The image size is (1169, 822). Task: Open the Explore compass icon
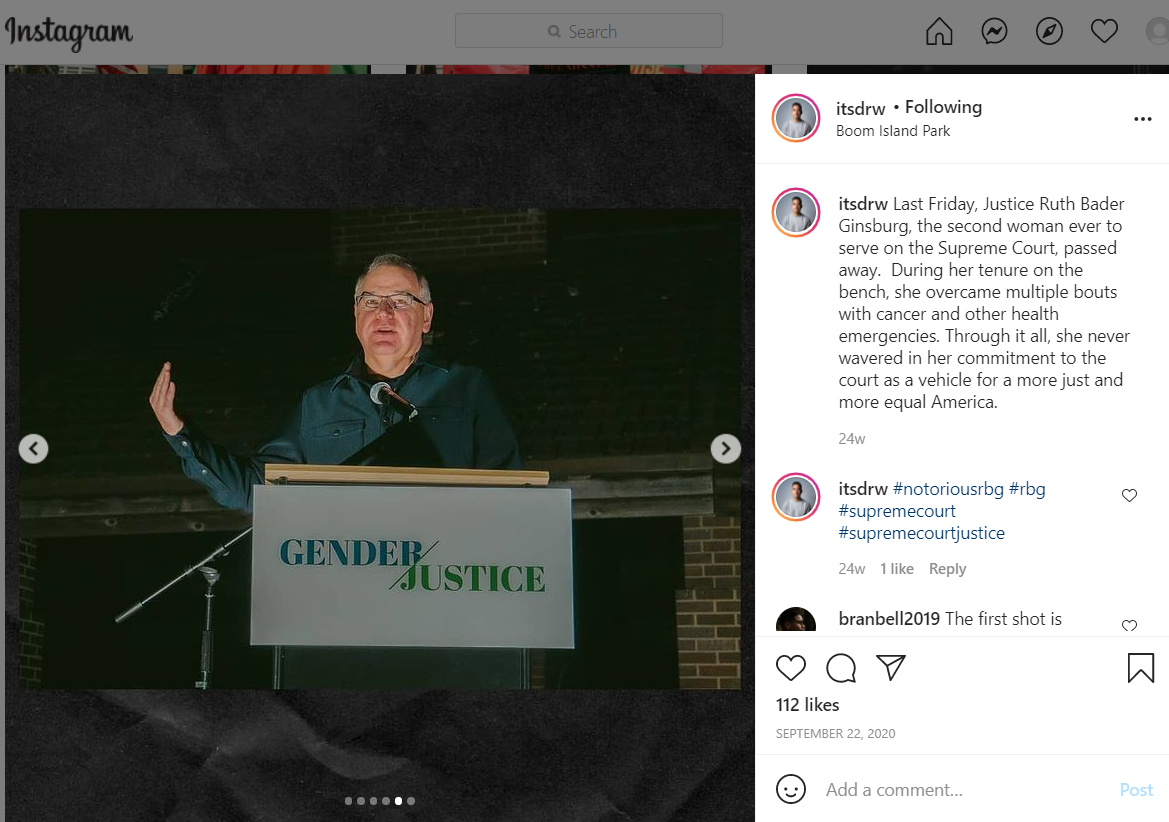point(1049,31)
